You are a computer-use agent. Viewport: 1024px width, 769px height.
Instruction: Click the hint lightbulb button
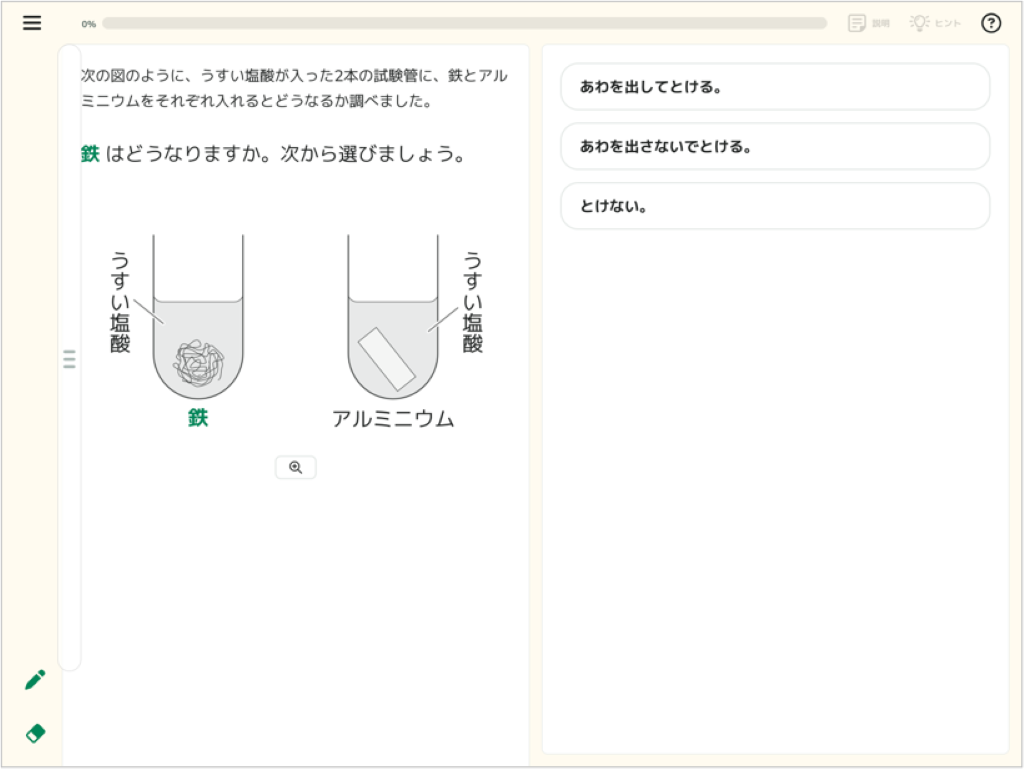click(x=935, y=24)
